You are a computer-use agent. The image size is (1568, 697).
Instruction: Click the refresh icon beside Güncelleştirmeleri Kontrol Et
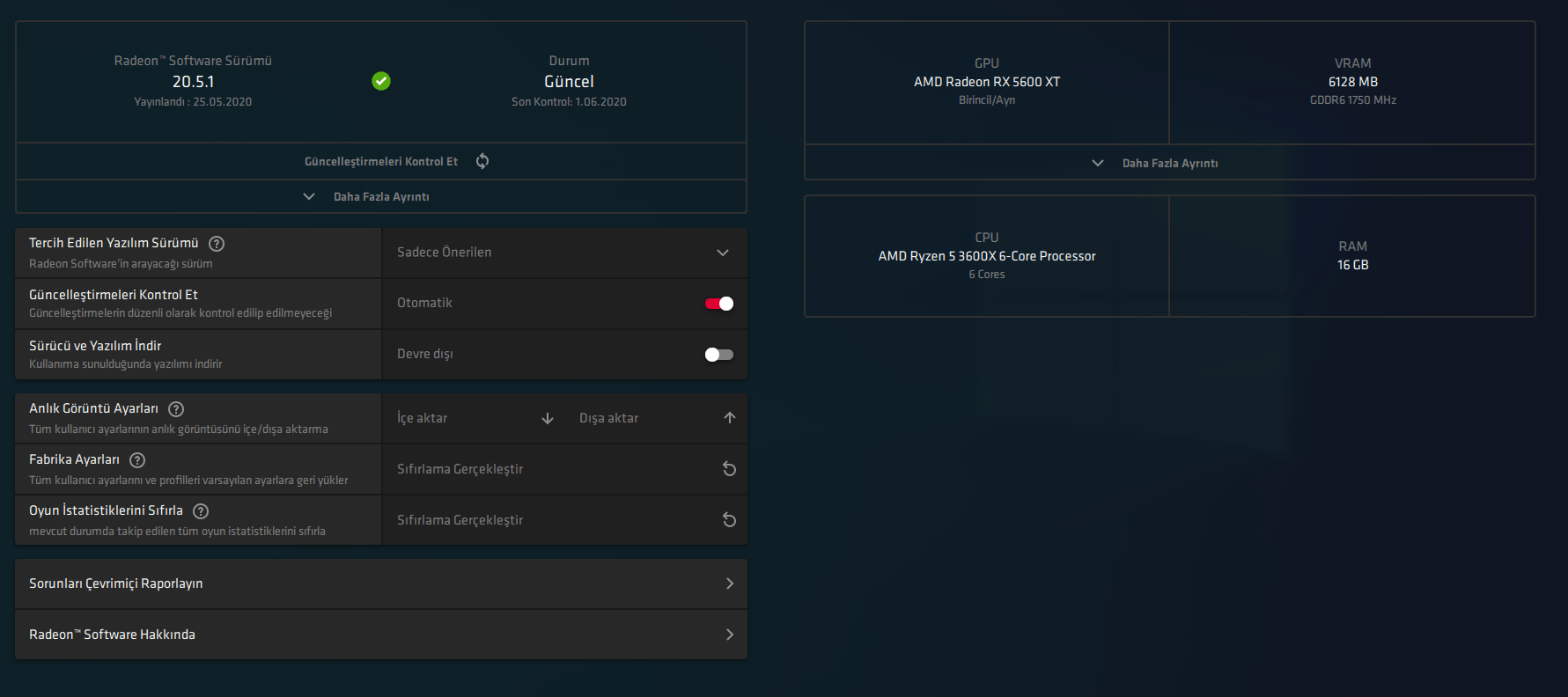click(x=482, y=161)
